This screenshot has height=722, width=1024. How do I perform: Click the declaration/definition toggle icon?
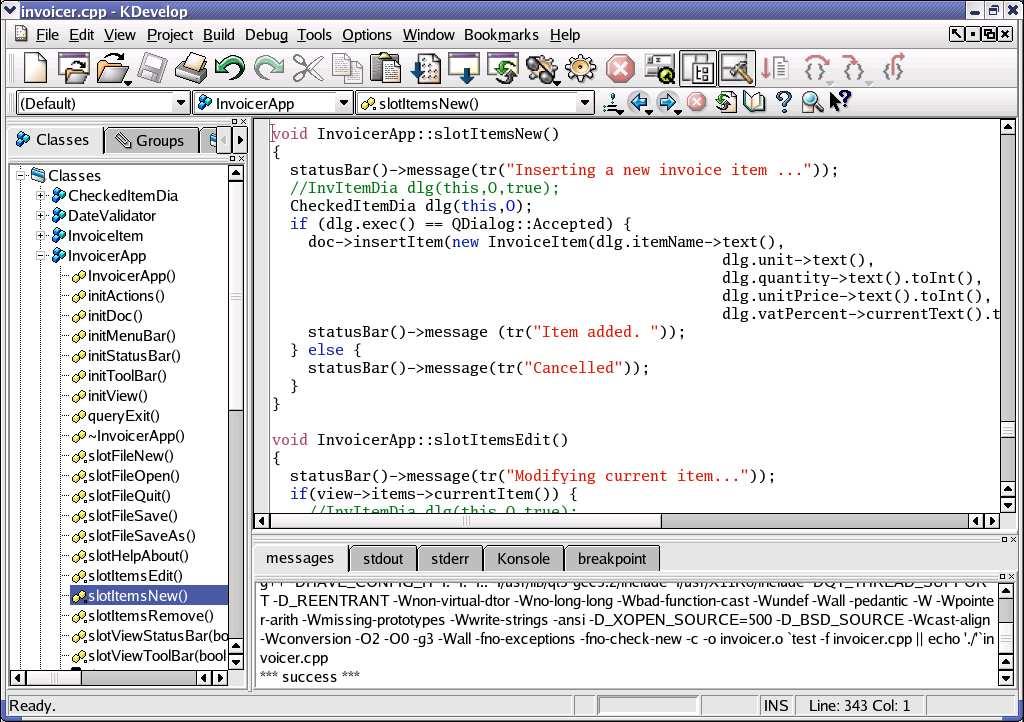click(612, 103)
